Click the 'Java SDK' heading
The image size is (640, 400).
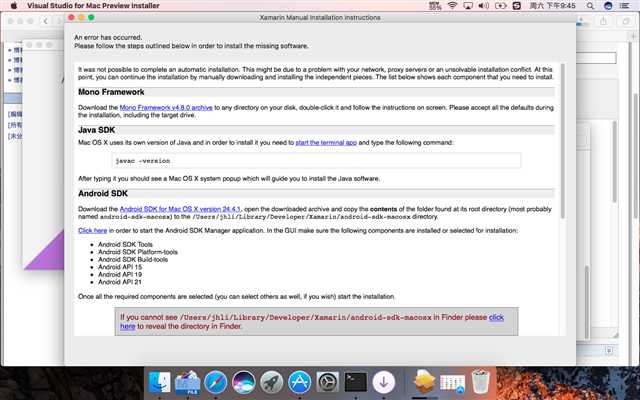coord(96,130)
